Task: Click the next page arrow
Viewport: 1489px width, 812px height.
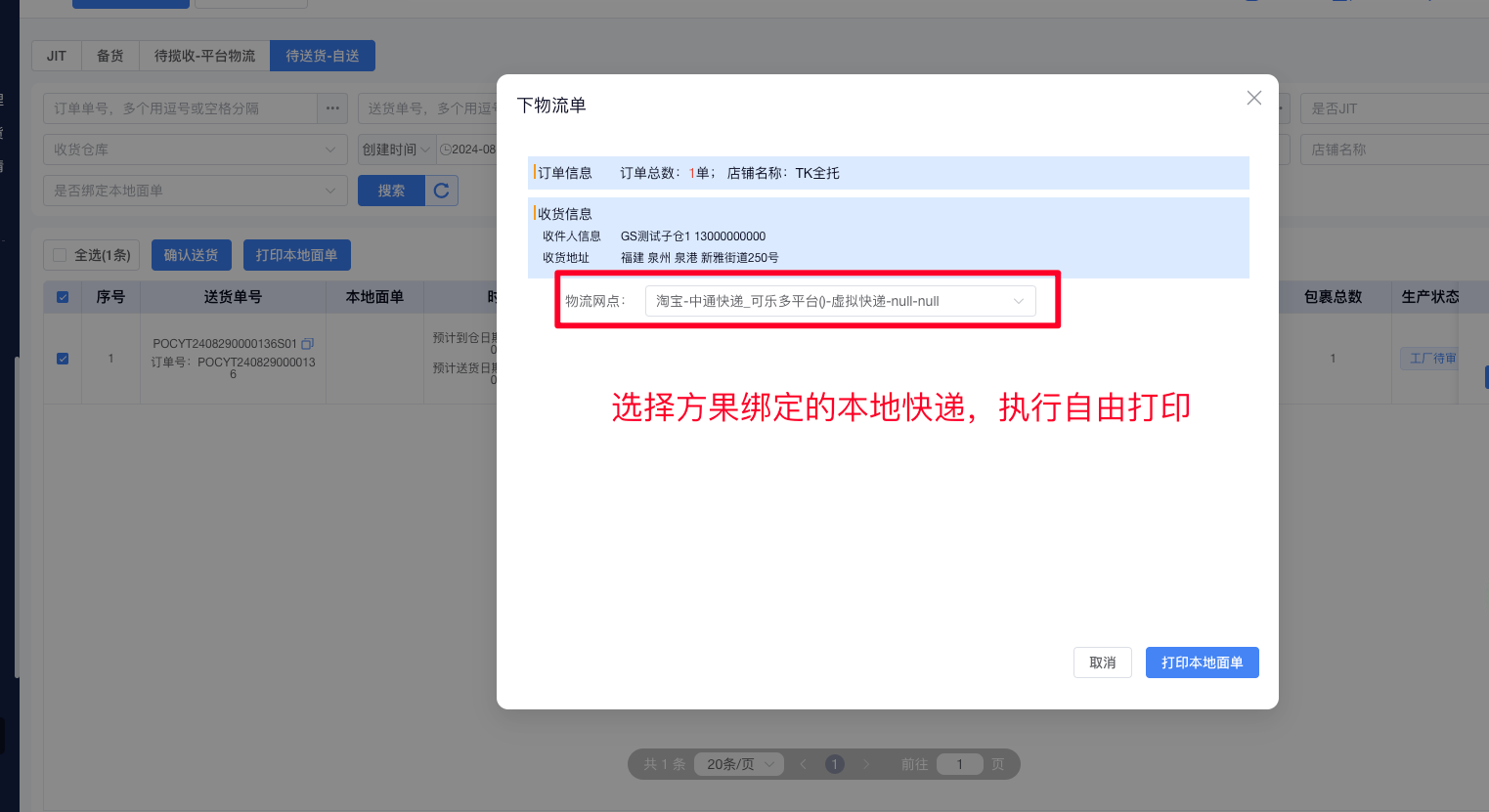Action: [866, 764]
